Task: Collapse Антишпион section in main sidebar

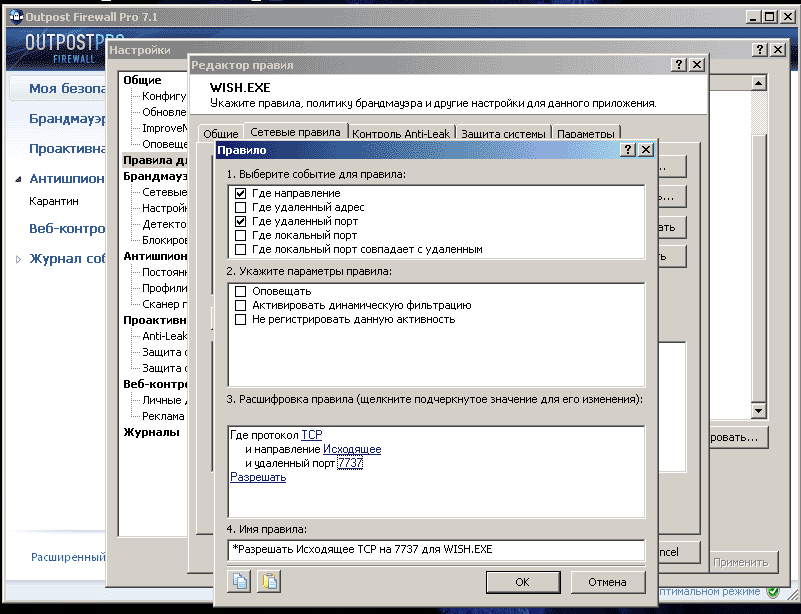Action: [x=18, y=179]
